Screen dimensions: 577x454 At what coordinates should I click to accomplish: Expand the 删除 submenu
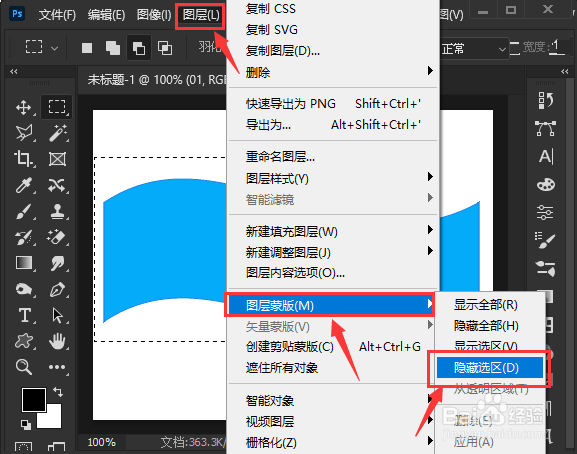430,71
